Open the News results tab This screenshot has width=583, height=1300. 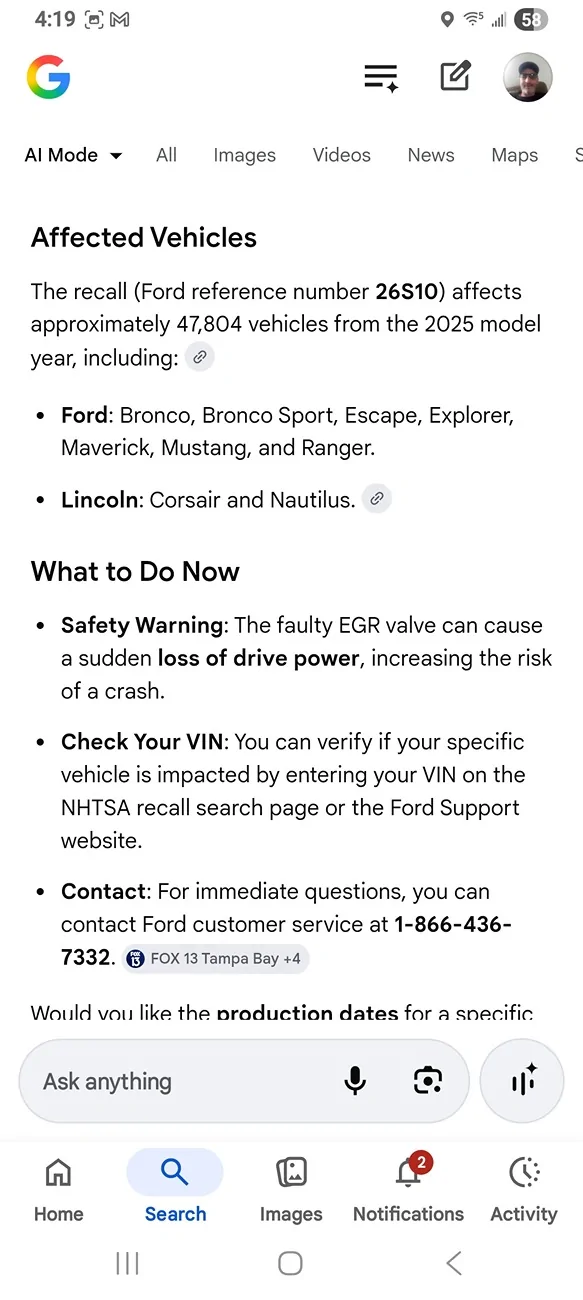[431, 155]
